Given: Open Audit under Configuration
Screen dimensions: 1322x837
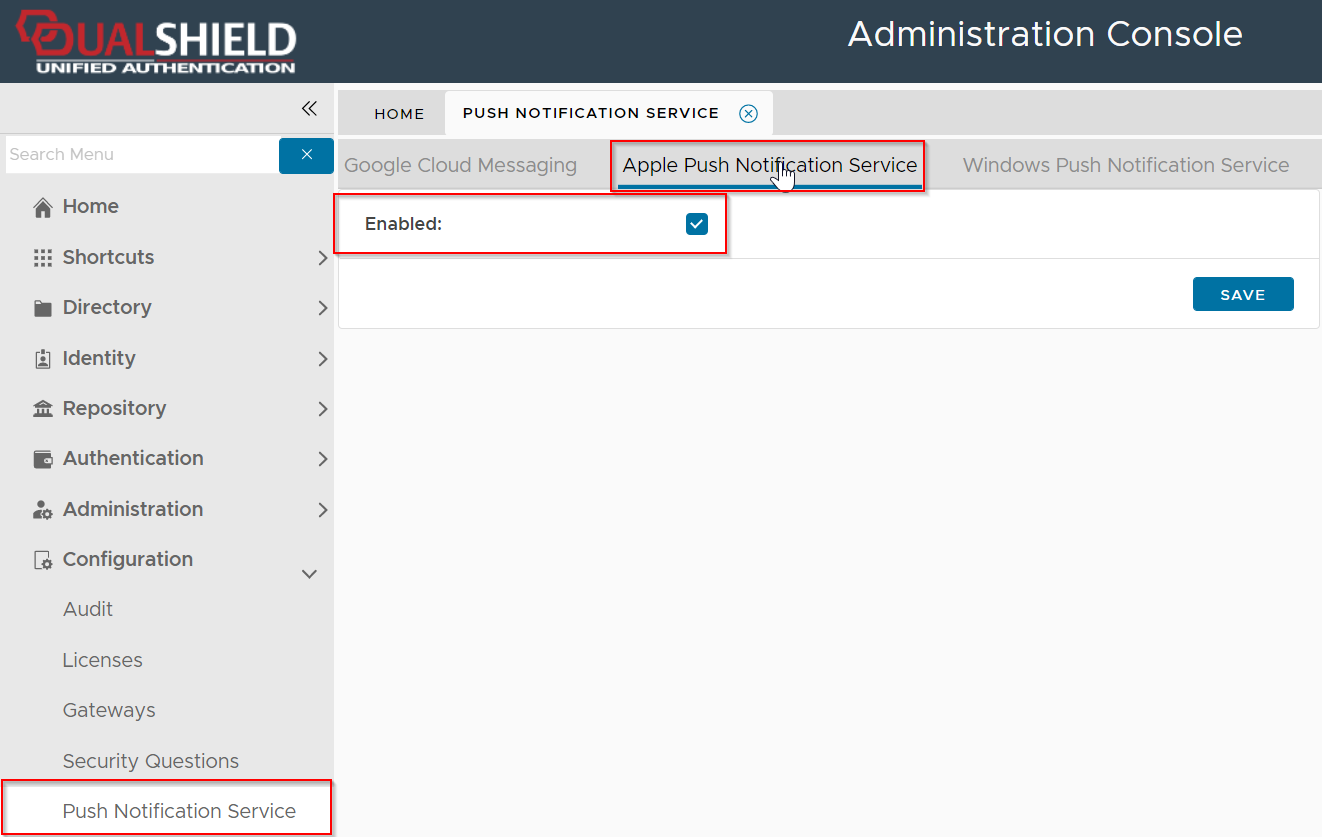Looking at the screenshot, I should [x=88, y=609].
